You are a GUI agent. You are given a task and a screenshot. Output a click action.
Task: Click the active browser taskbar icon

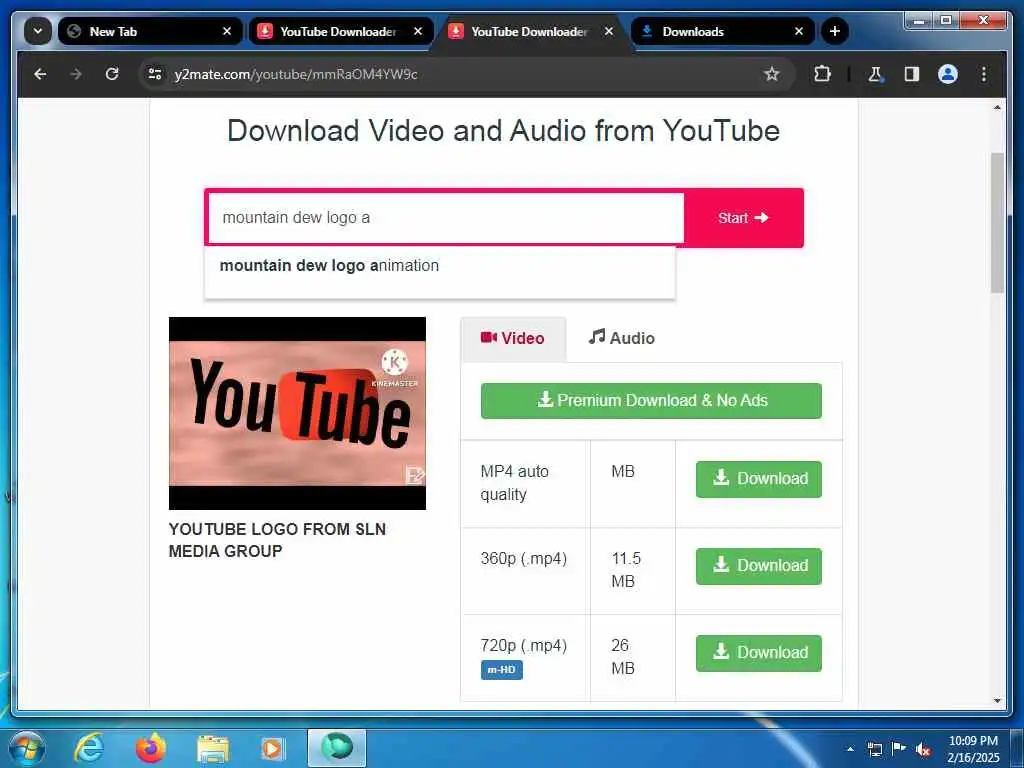337,748
